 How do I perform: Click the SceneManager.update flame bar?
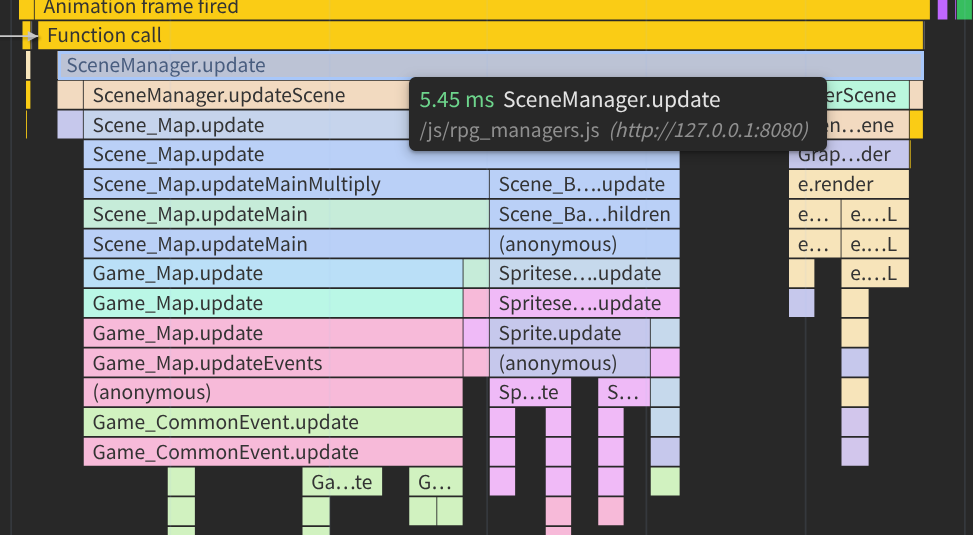pos(490,65)
